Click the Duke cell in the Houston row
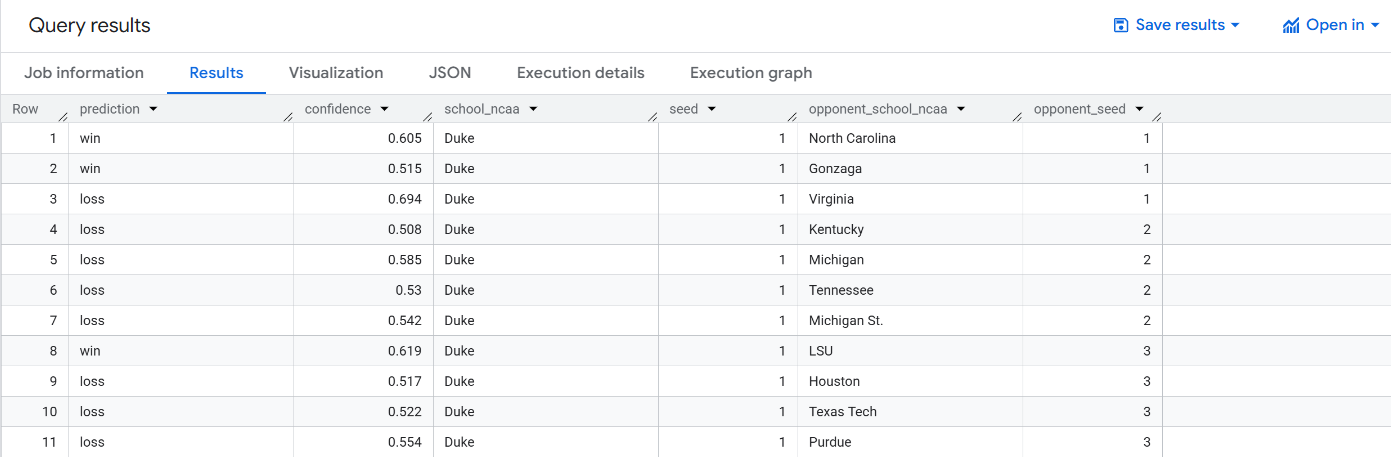This screenshot has height=457, width=1391. click(x=459, y=381)
